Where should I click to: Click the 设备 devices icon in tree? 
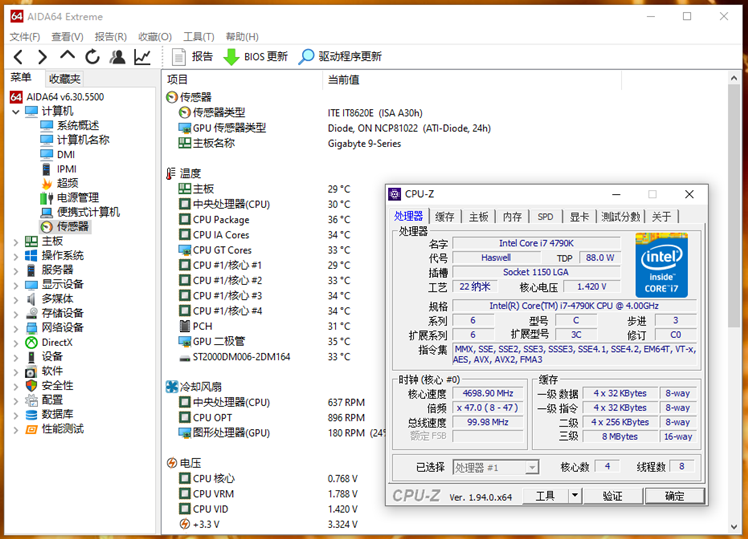[31, 357]
